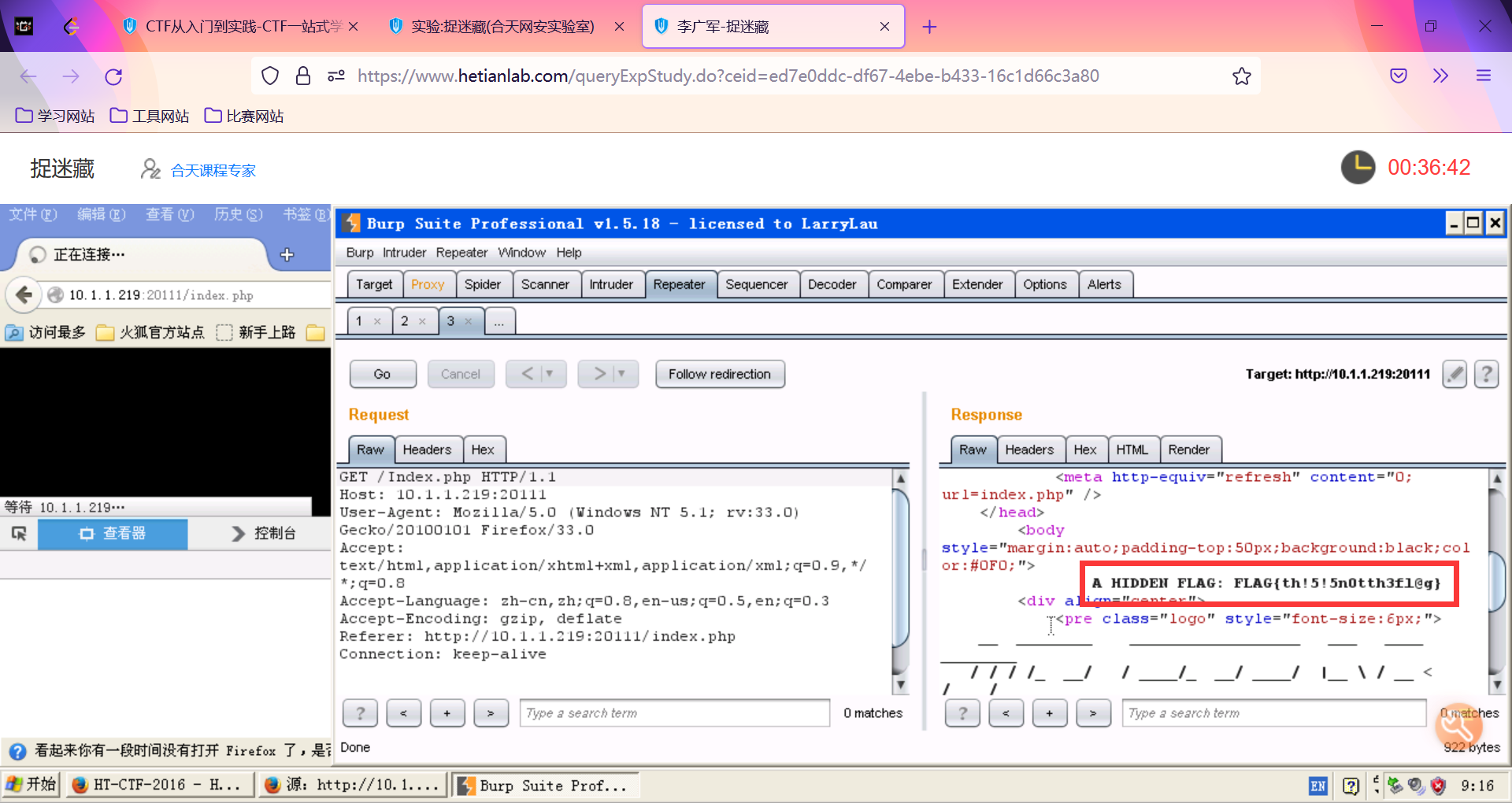The image size is (1512, 803).
Task: Go to previous match in response search
Action: coord(1006,713)
